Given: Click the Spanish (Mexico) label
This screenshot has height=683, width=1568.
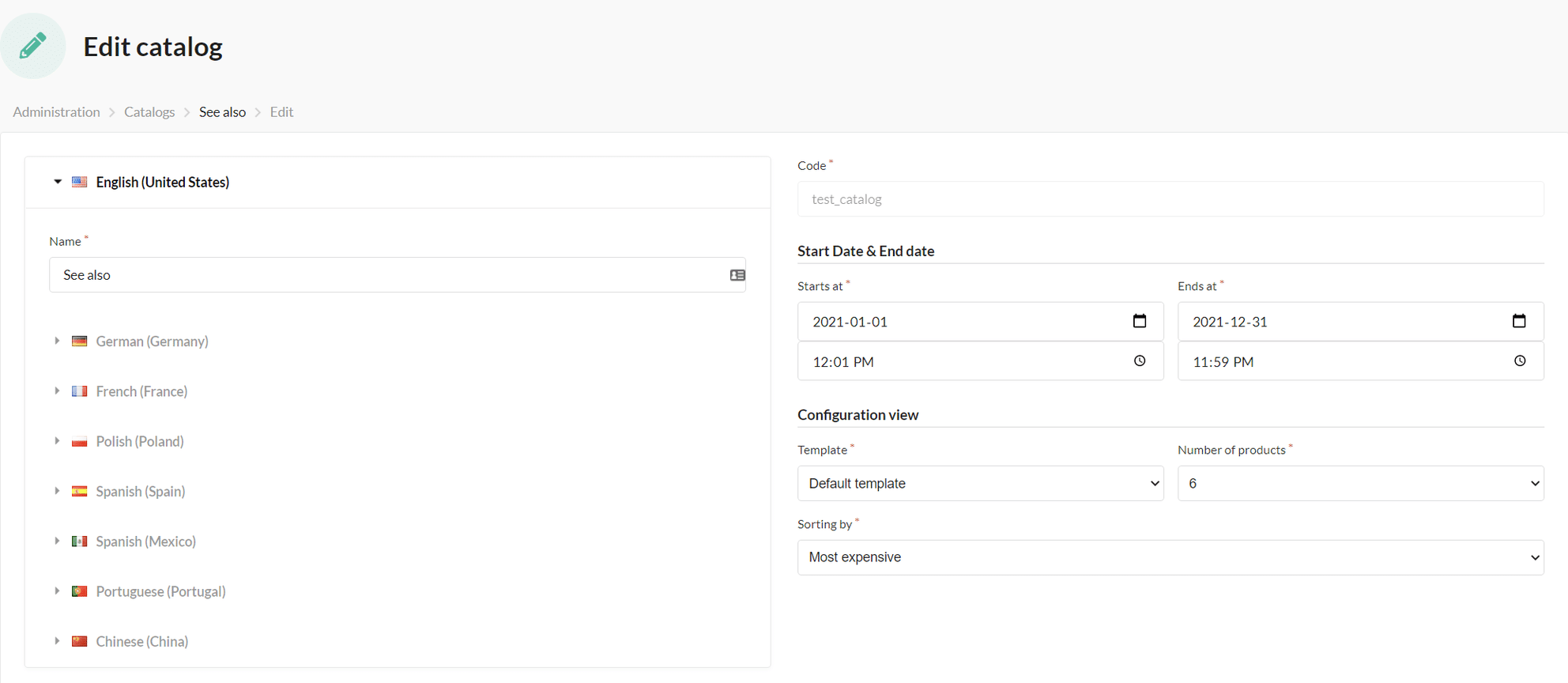Looking at the screenshot, I should 146,541.
